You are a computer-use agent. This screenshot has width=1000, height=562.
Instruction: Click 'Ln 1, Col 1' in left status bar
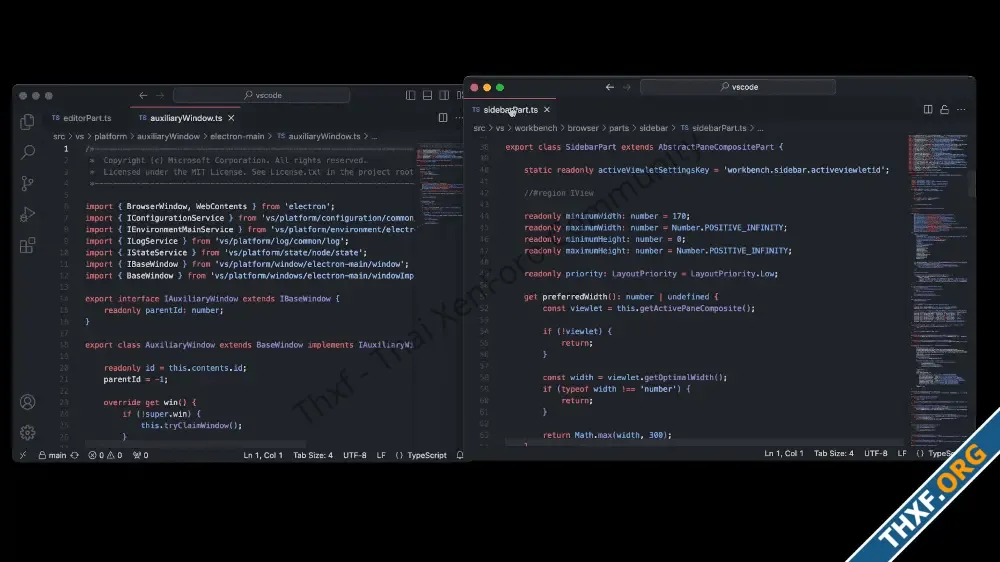coord(263,455)
